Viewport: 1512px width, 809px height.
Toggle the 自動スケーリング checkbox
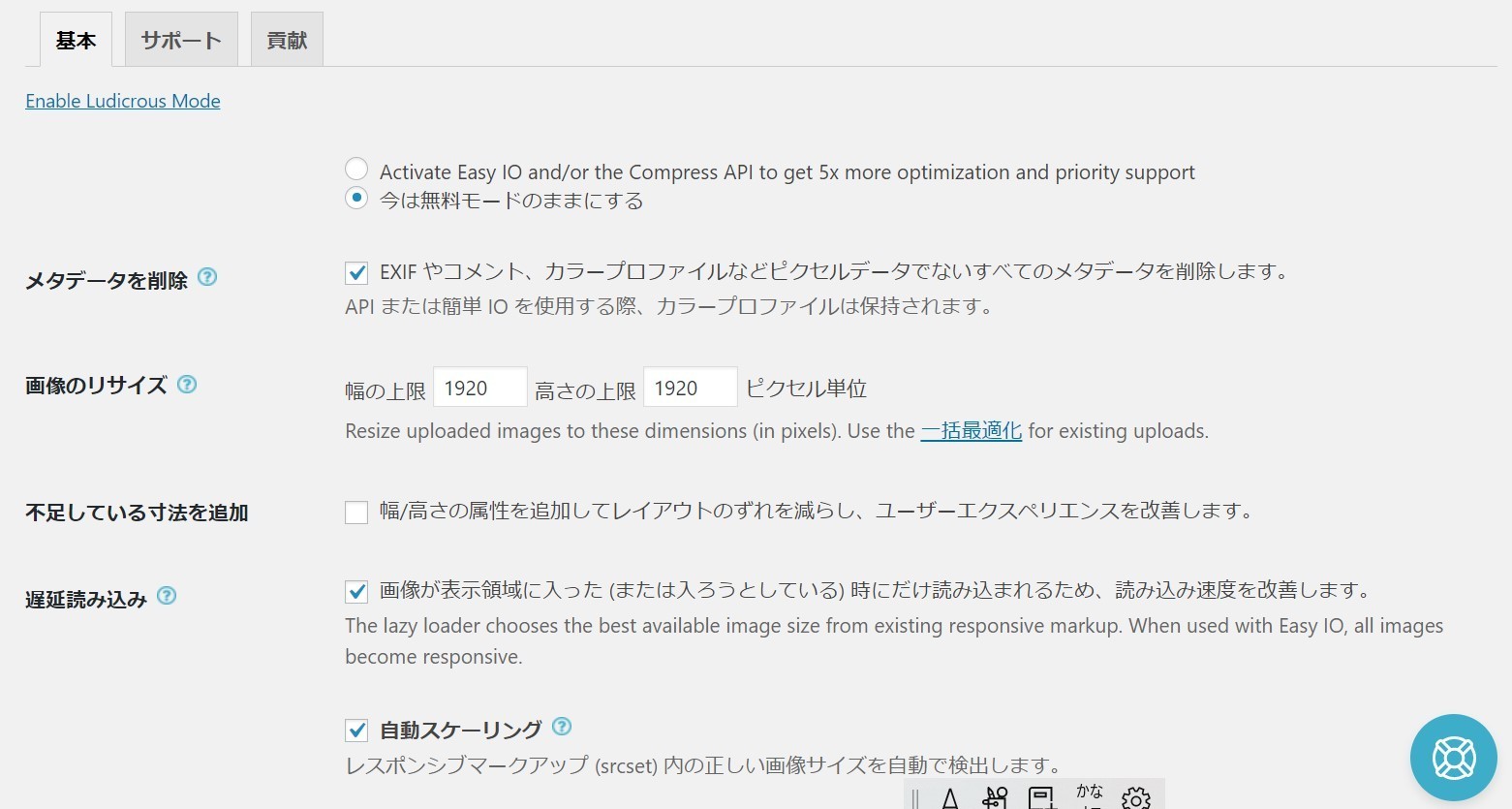[356, 730]
